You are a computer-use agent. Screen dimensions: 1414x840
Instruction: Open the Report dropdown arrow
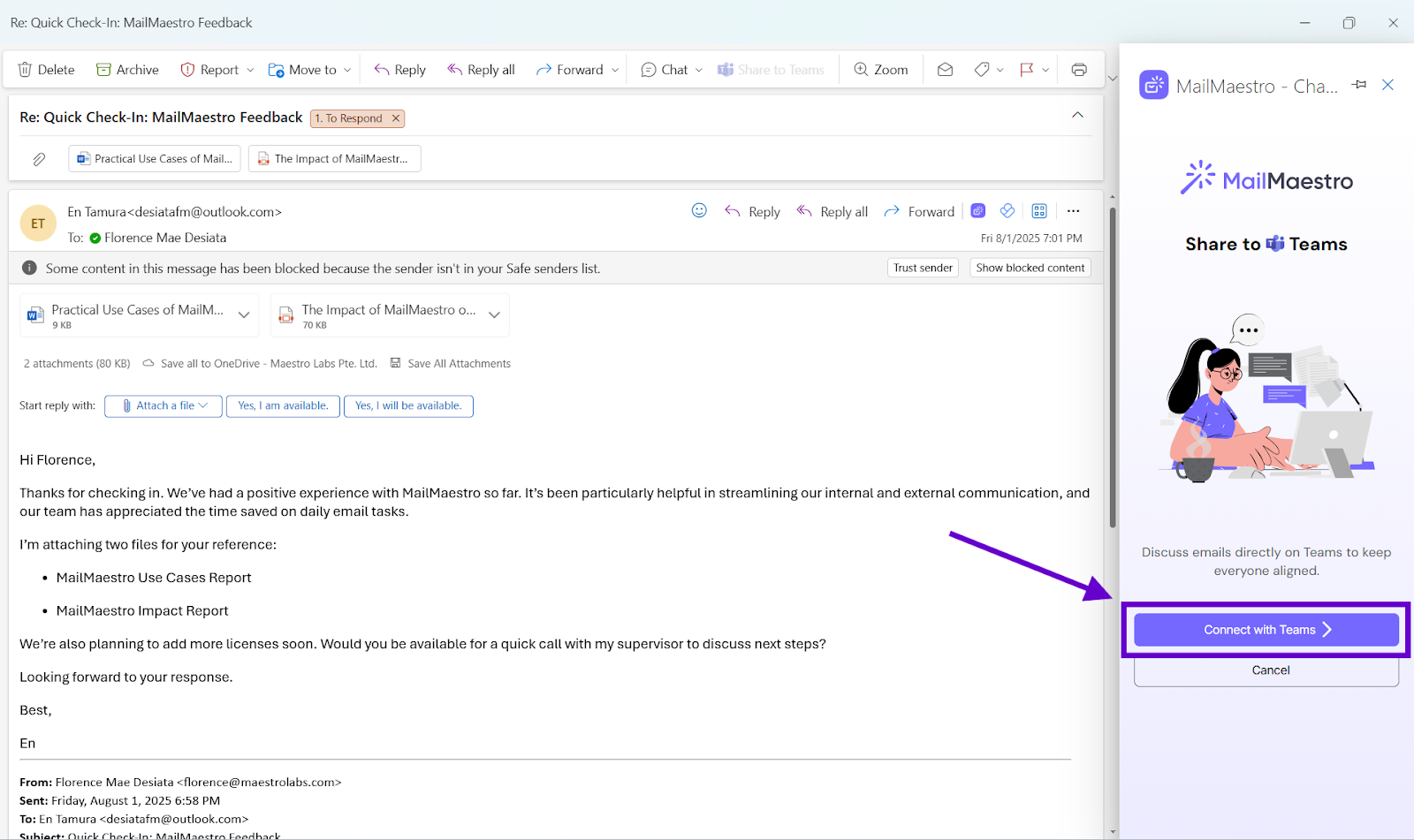point(250,70)
